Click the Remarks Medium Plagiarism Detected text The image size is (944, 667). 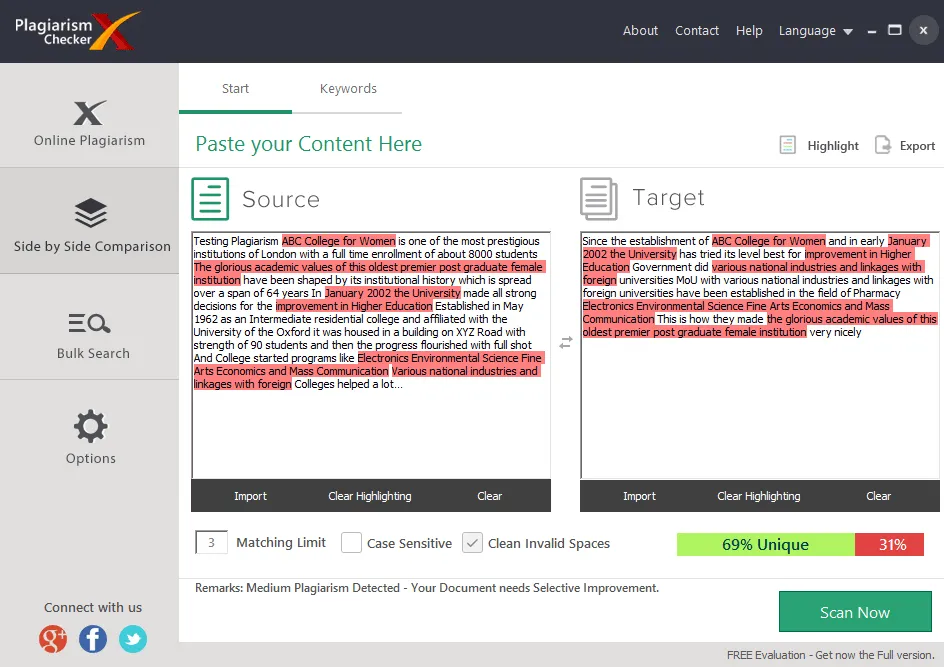click(427, 588)
